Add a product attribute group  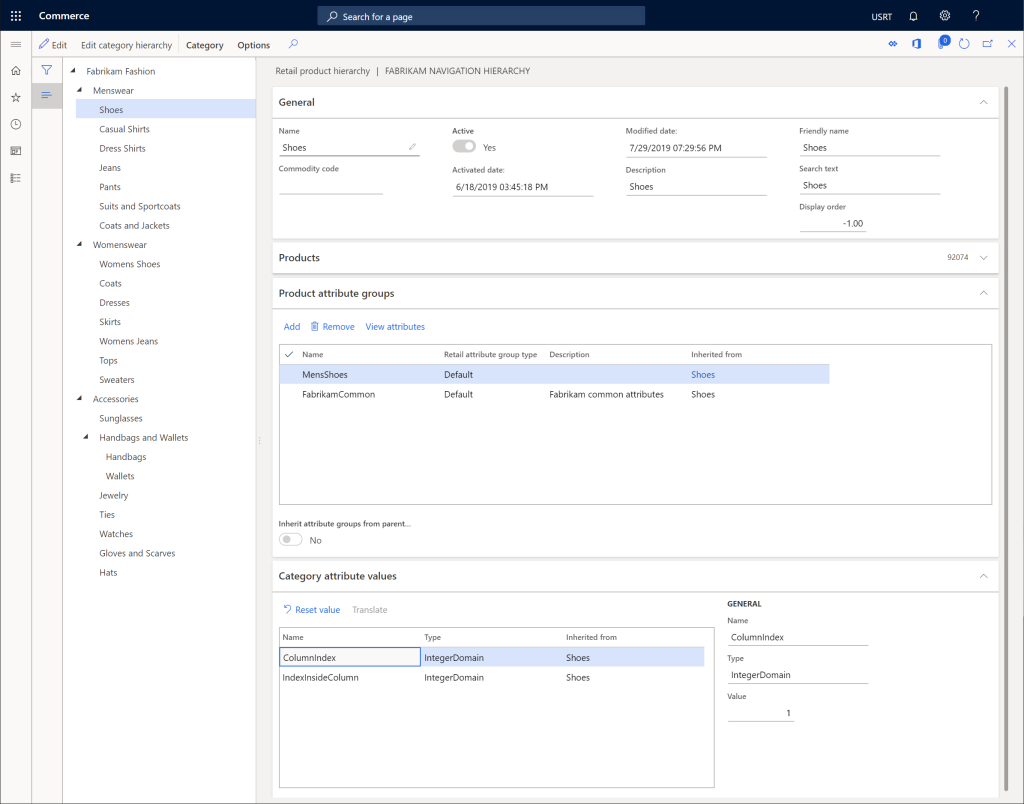[292, 327]
